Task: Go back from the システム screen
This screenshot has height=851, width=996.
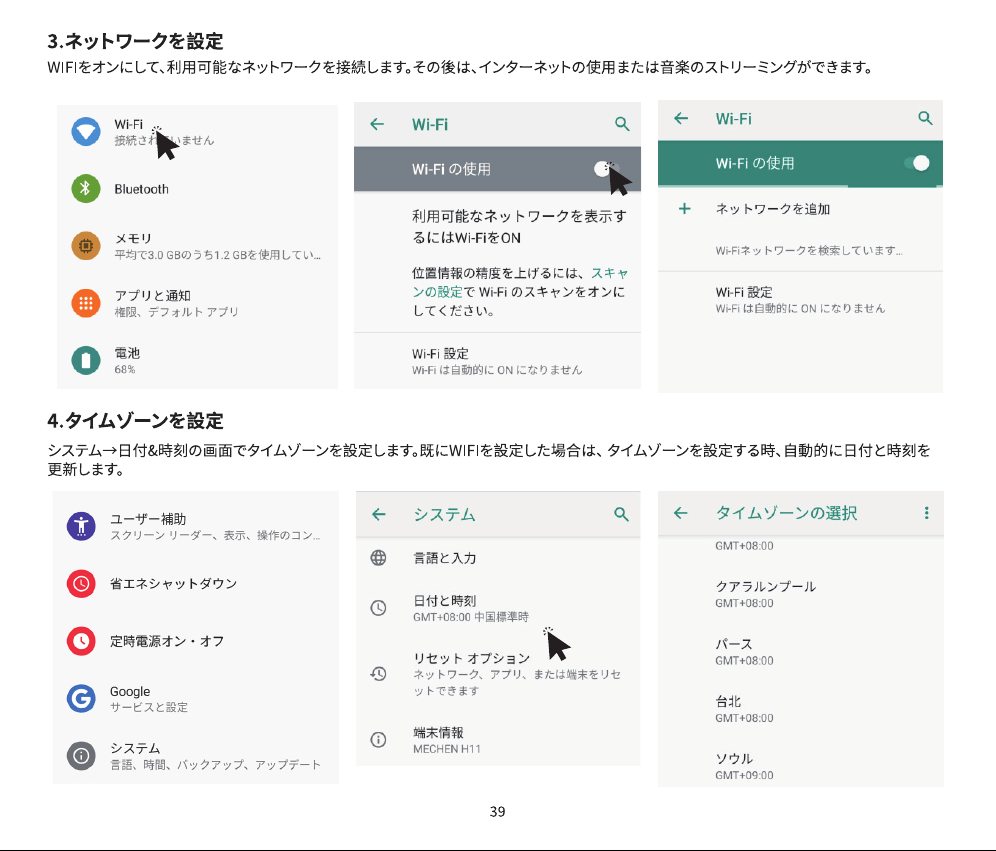Action: pyautogui.click(x=379, y=514)
